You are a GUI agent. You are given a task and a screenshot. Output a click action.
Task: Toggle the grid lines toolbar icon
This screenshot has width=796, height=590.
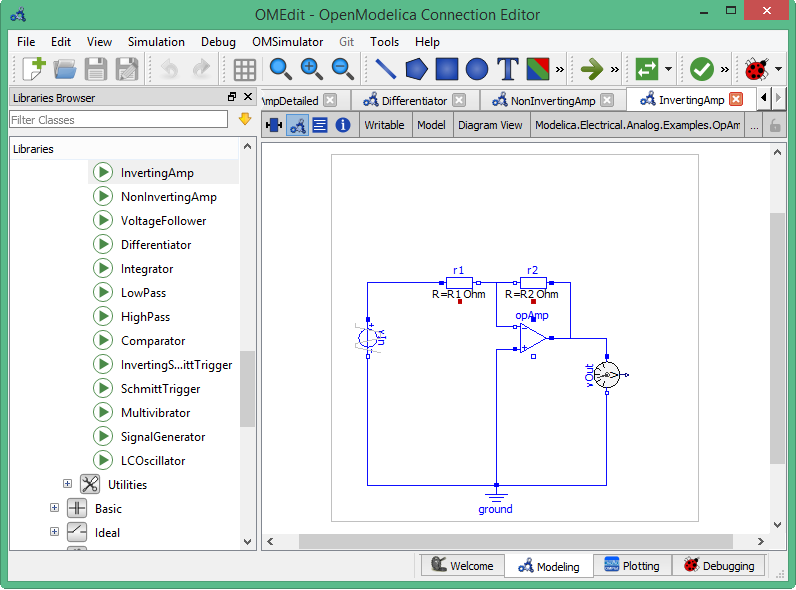coord(244,69)
